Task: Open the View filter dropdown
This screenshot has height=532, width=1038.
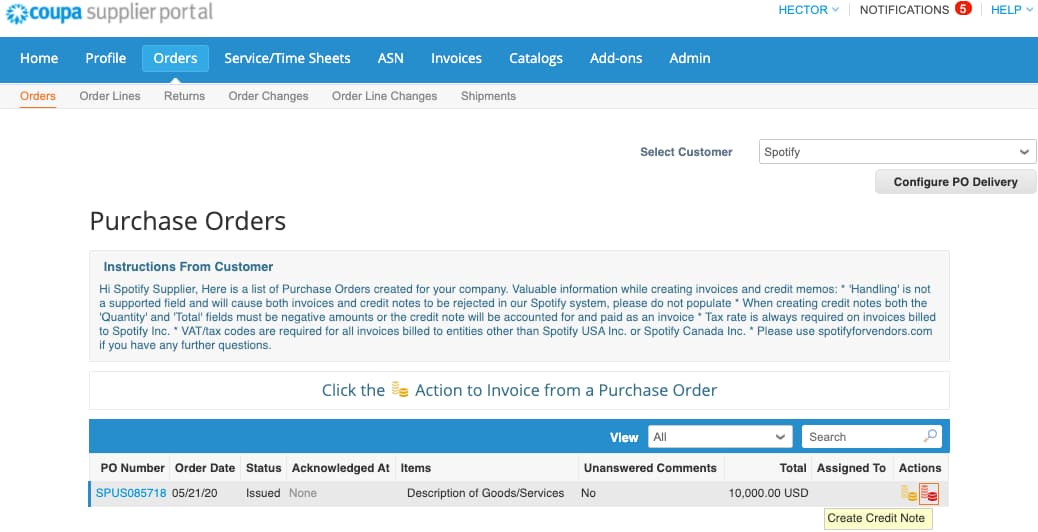Action: tap(720, 437)
